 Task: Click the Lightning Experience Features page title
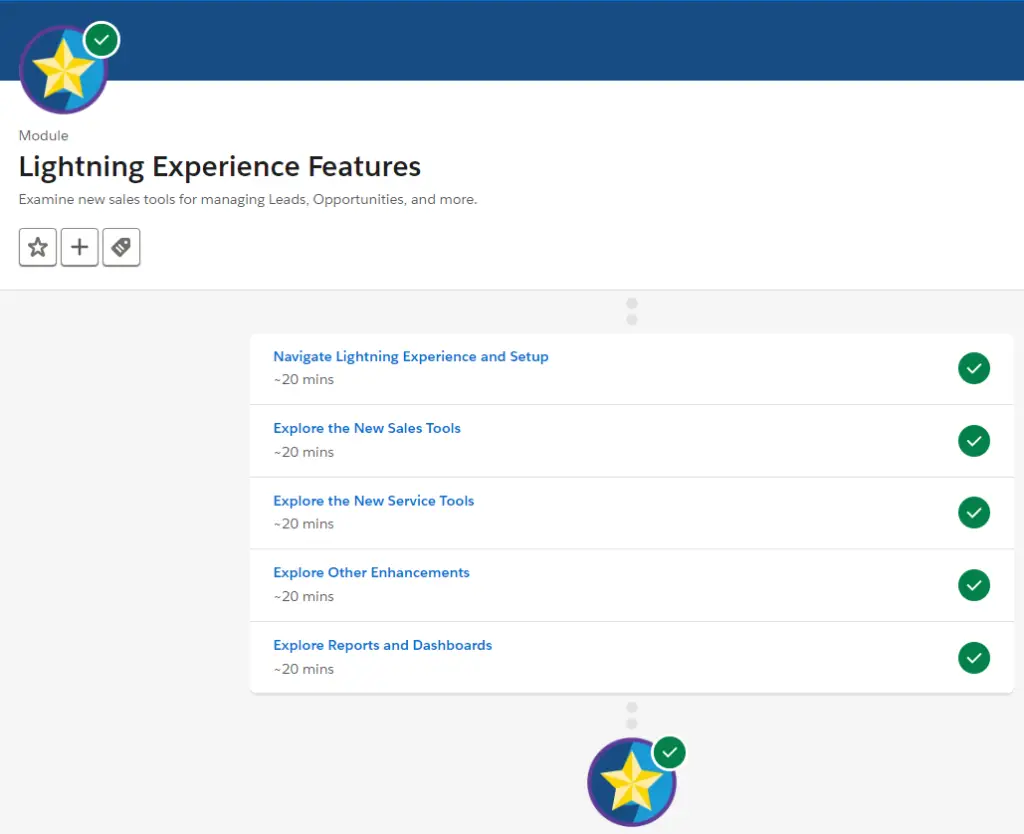tap(219, 166)
